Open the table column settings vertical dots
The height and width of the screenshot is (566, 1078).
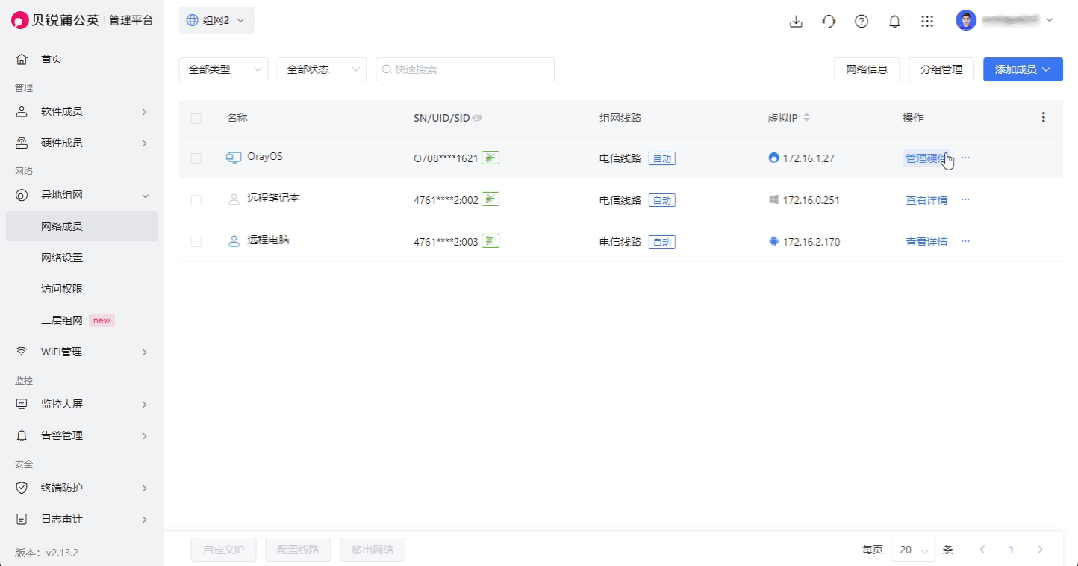click(1043, 118)
